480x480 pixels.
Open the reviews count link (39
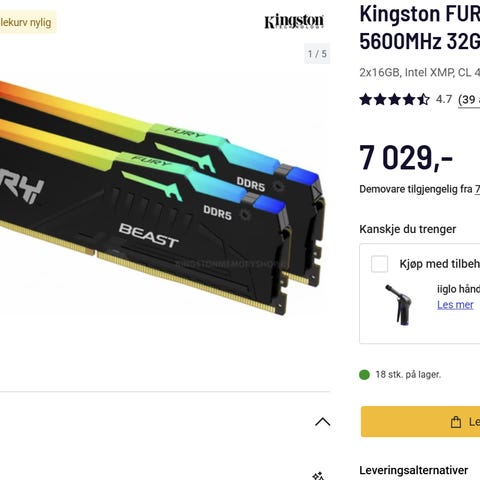469,100
